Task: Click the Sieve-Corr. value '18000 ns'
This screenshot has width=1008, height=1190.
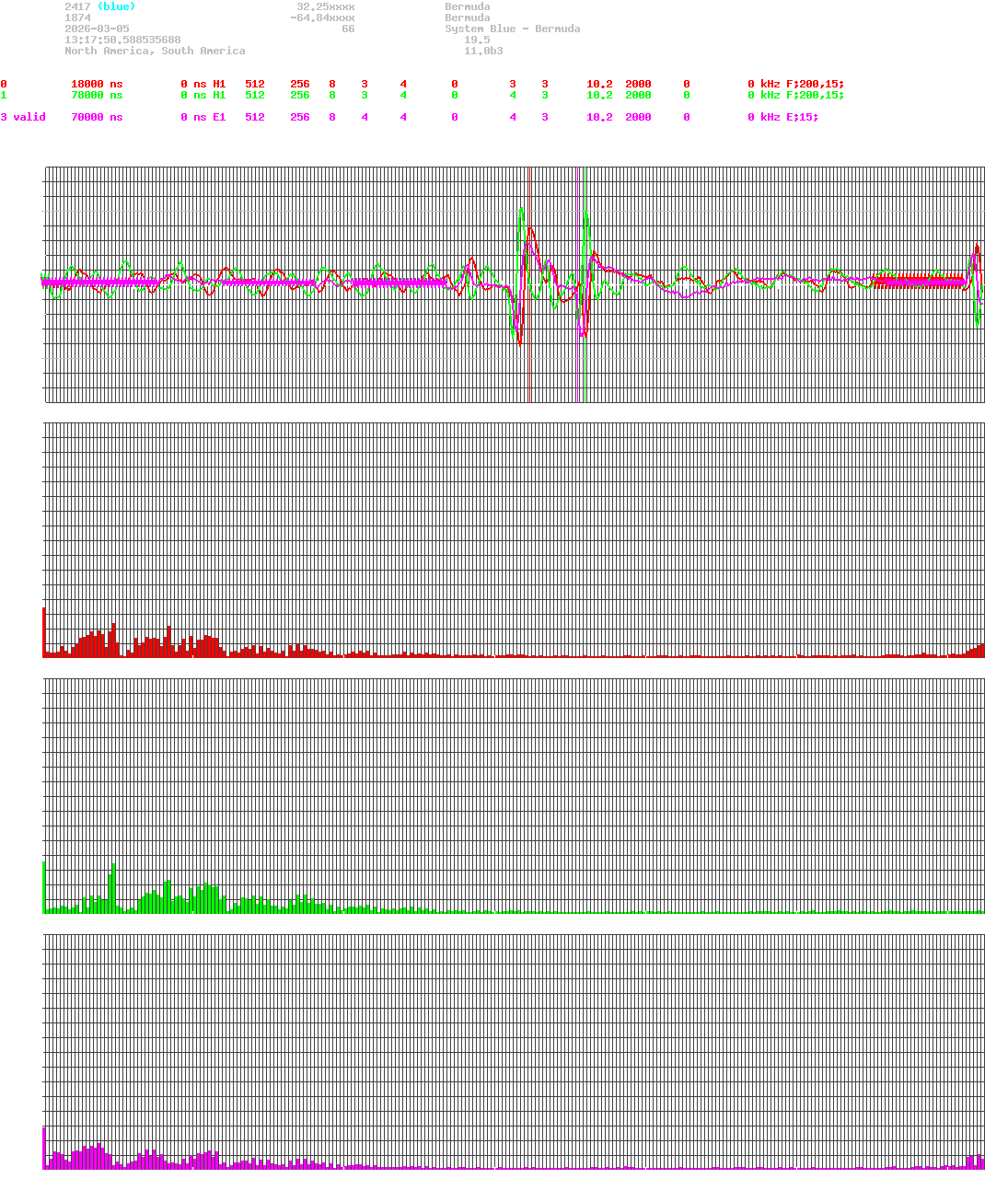Action: click(95, 84)
